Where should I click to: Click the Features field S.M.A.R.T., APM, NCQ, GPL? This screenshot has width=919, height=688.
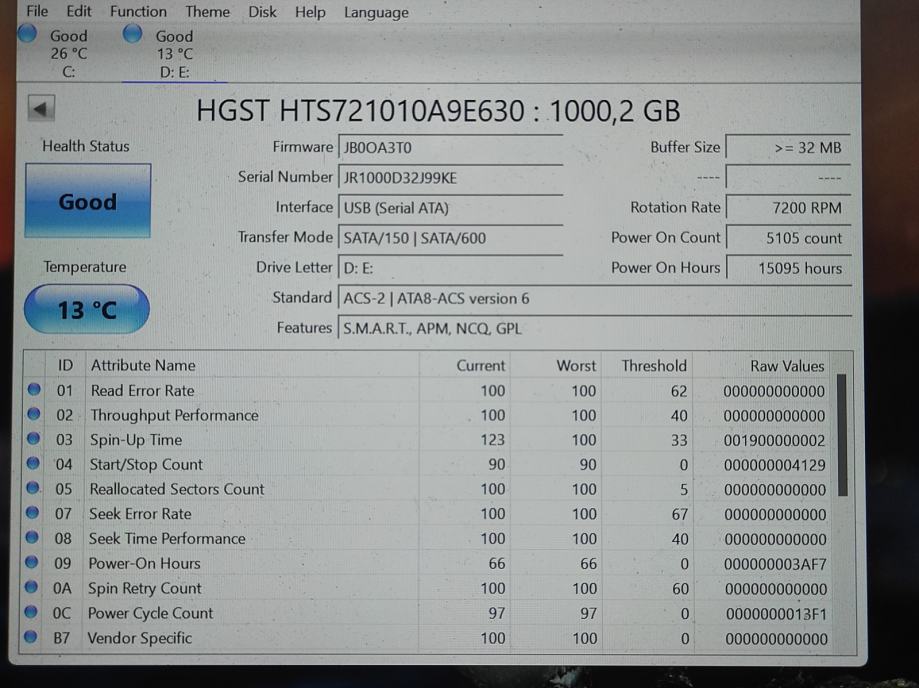pyautogui.click(x=594, y=328)
